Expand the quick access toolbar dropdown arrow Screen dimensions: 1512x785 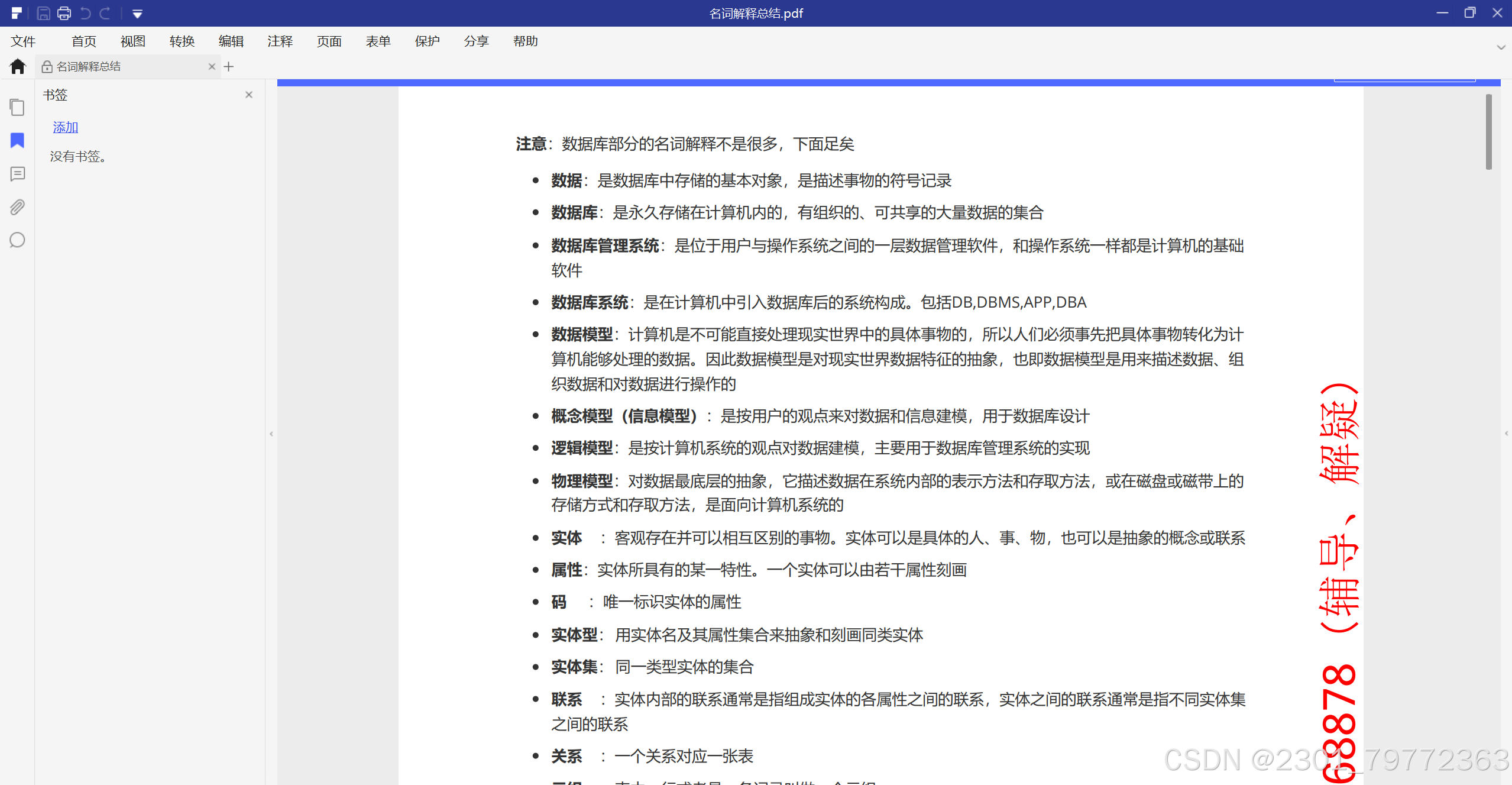(x=137, y=14)
